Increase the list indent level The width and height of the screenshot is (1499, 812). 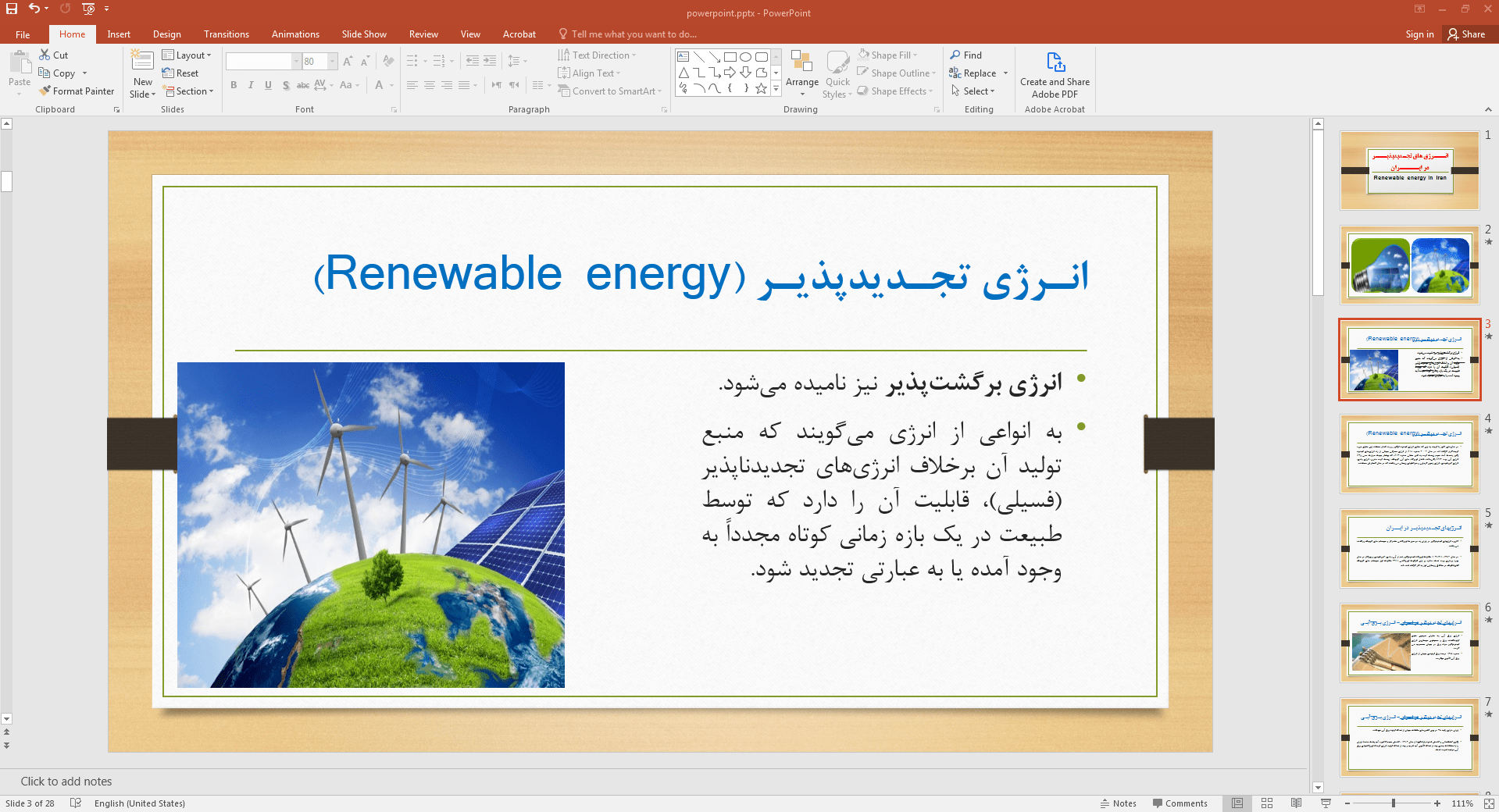tap(490, 61)
